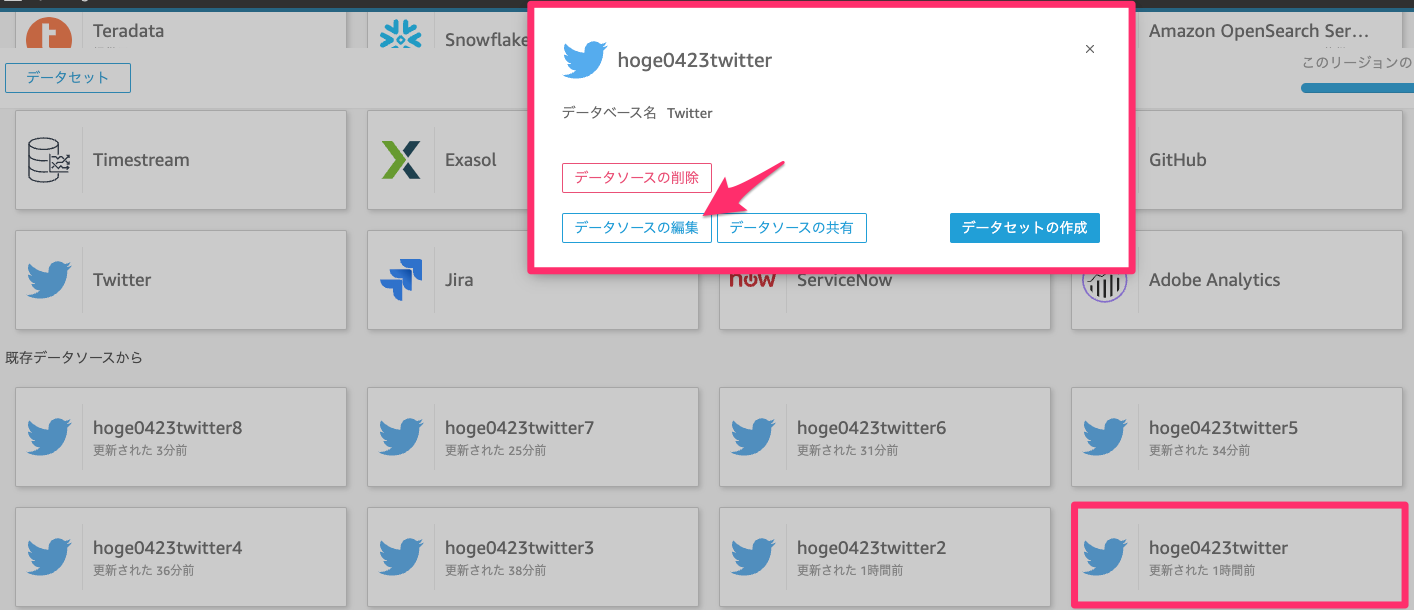
Task: Click the Exasol label text
Action: (x=471, y=160)
